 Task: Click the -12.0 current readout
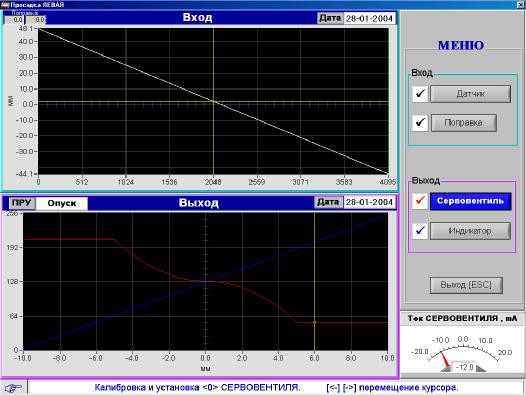(465, 367)
